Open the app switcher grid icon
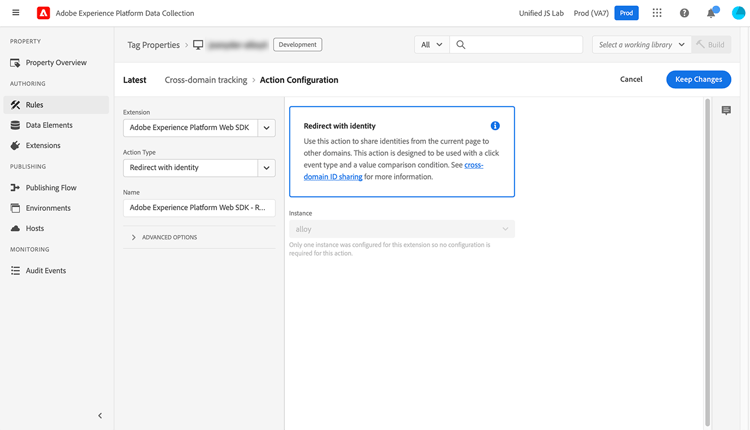 (x=657, y=13)
